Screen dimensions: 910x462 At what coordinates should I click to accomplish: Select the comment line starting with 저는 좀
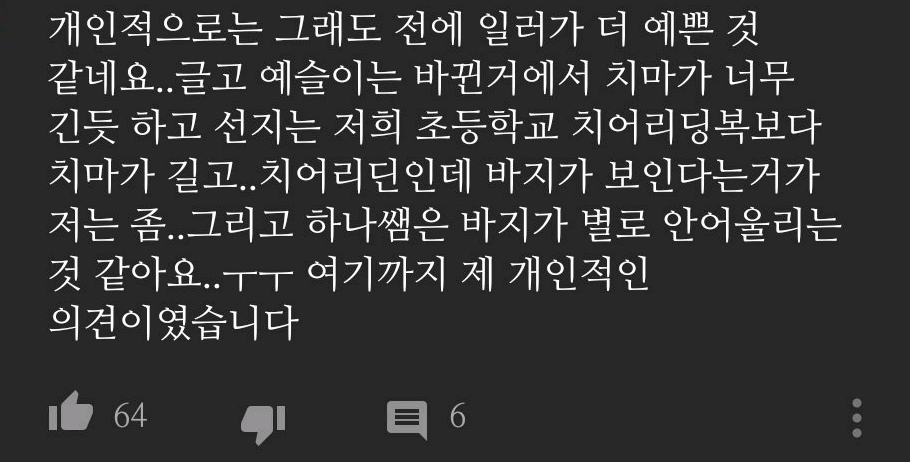coord(445,223)
